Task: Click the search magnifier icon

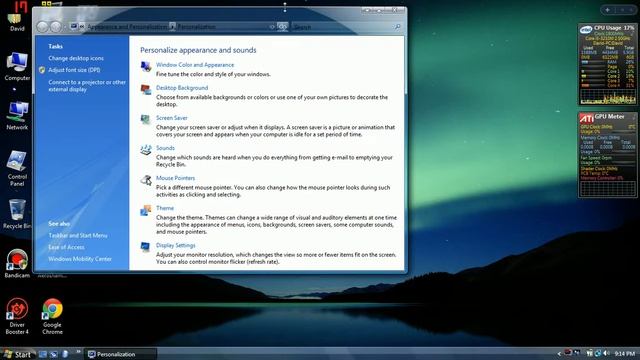Action: 397,27
